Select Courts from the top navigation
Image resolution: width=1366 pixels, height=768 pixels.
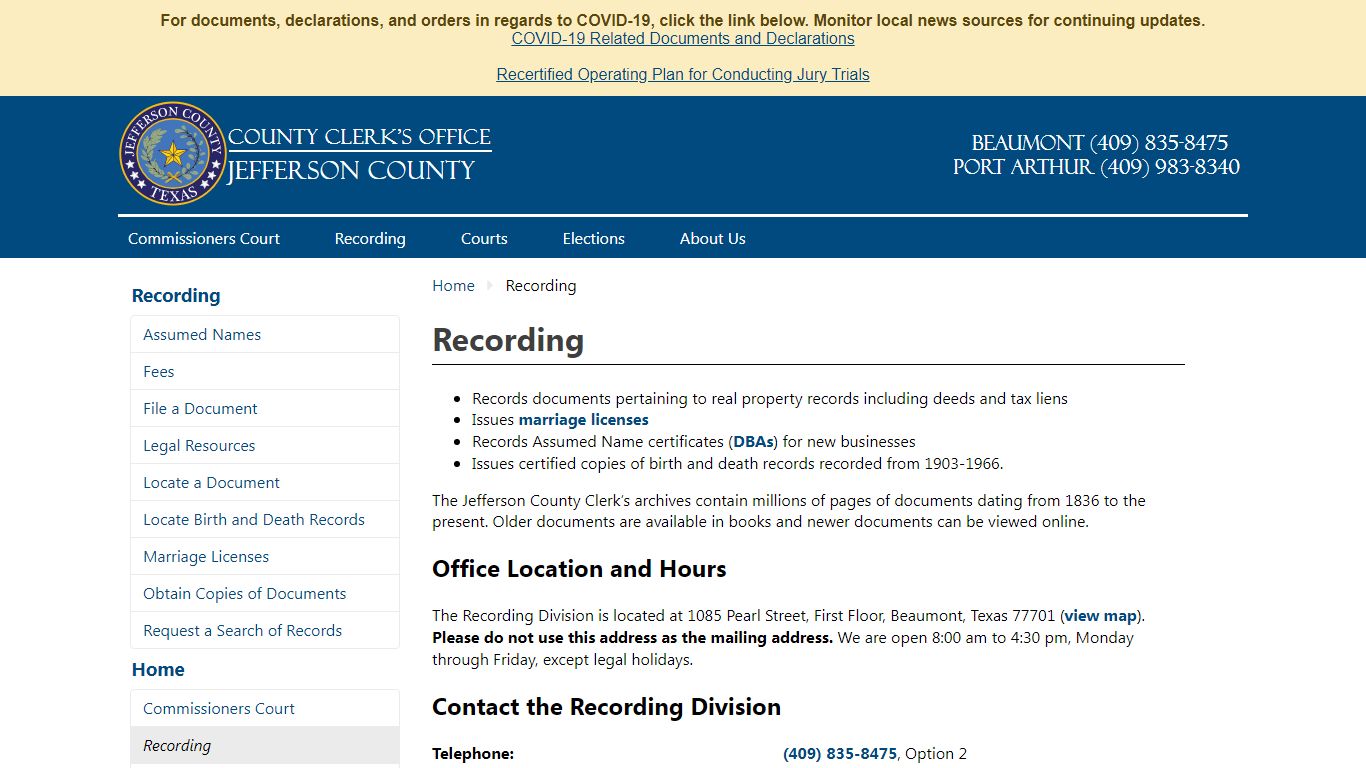pyautogui.click(x=484, y=238)
